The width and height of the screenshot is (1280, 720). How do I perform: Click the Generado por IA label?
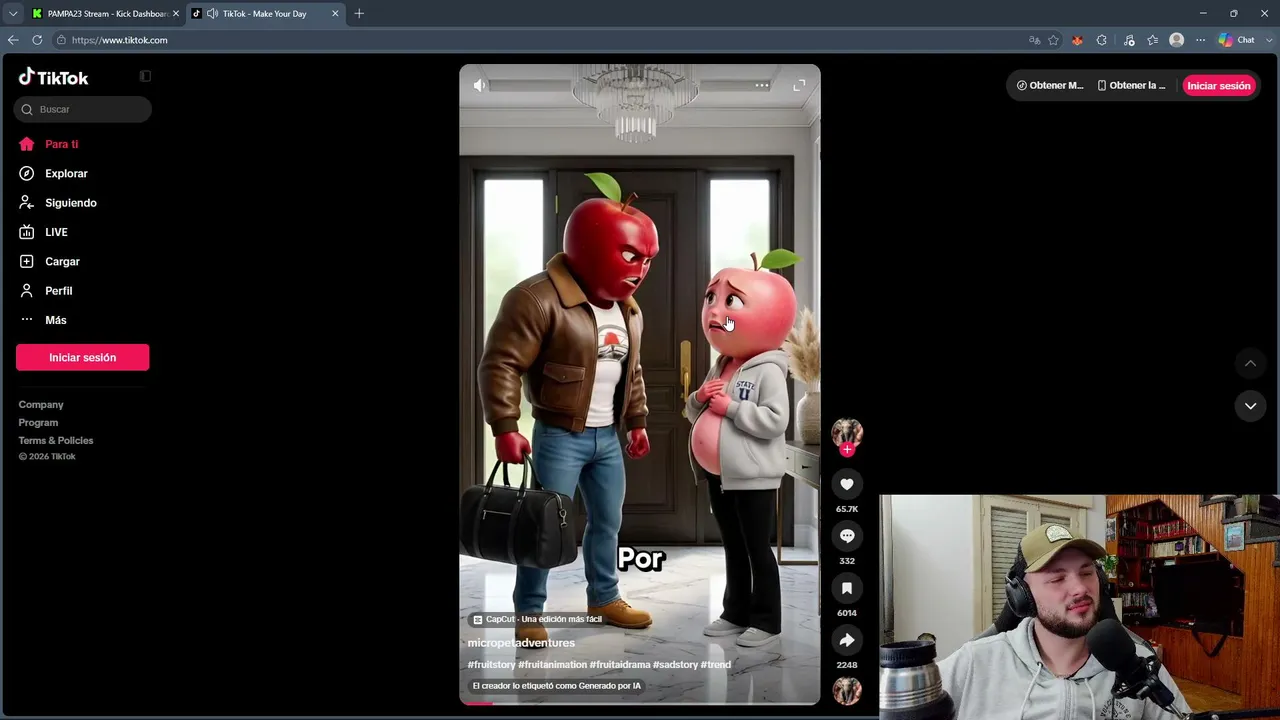click(557, 686)
